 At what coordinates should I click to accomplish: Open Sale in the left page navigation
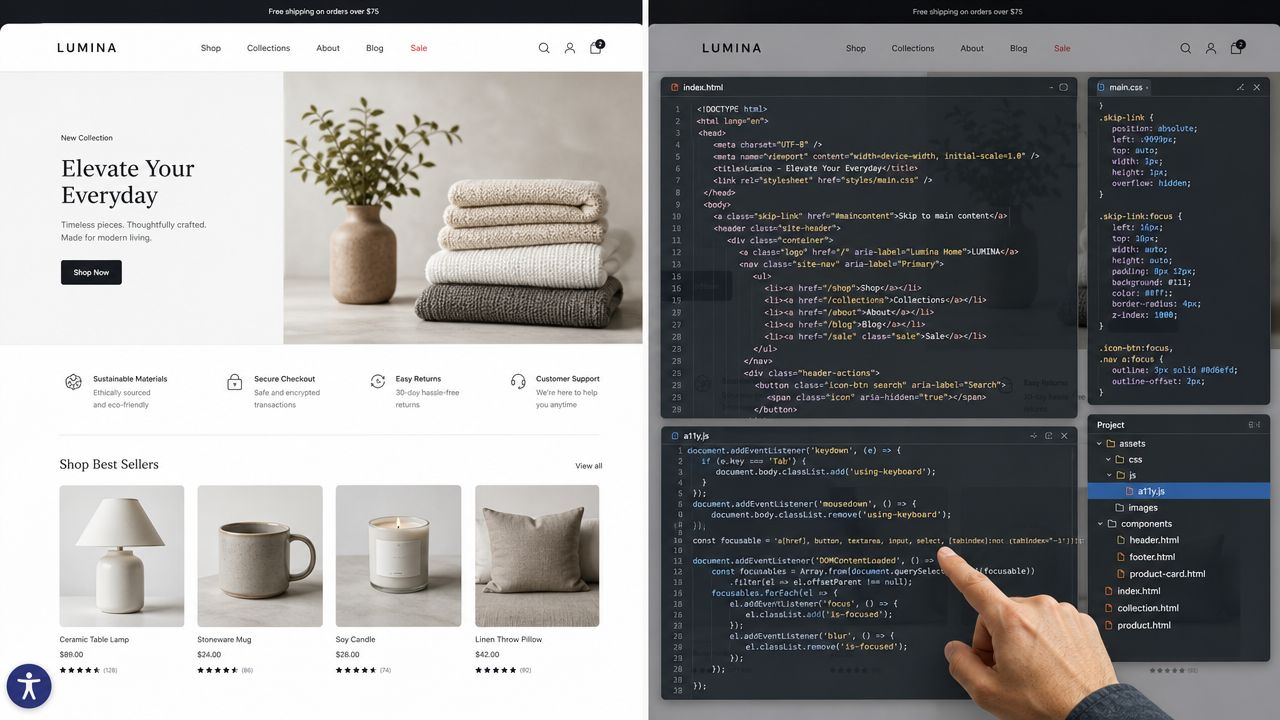(x=419, y=48)
